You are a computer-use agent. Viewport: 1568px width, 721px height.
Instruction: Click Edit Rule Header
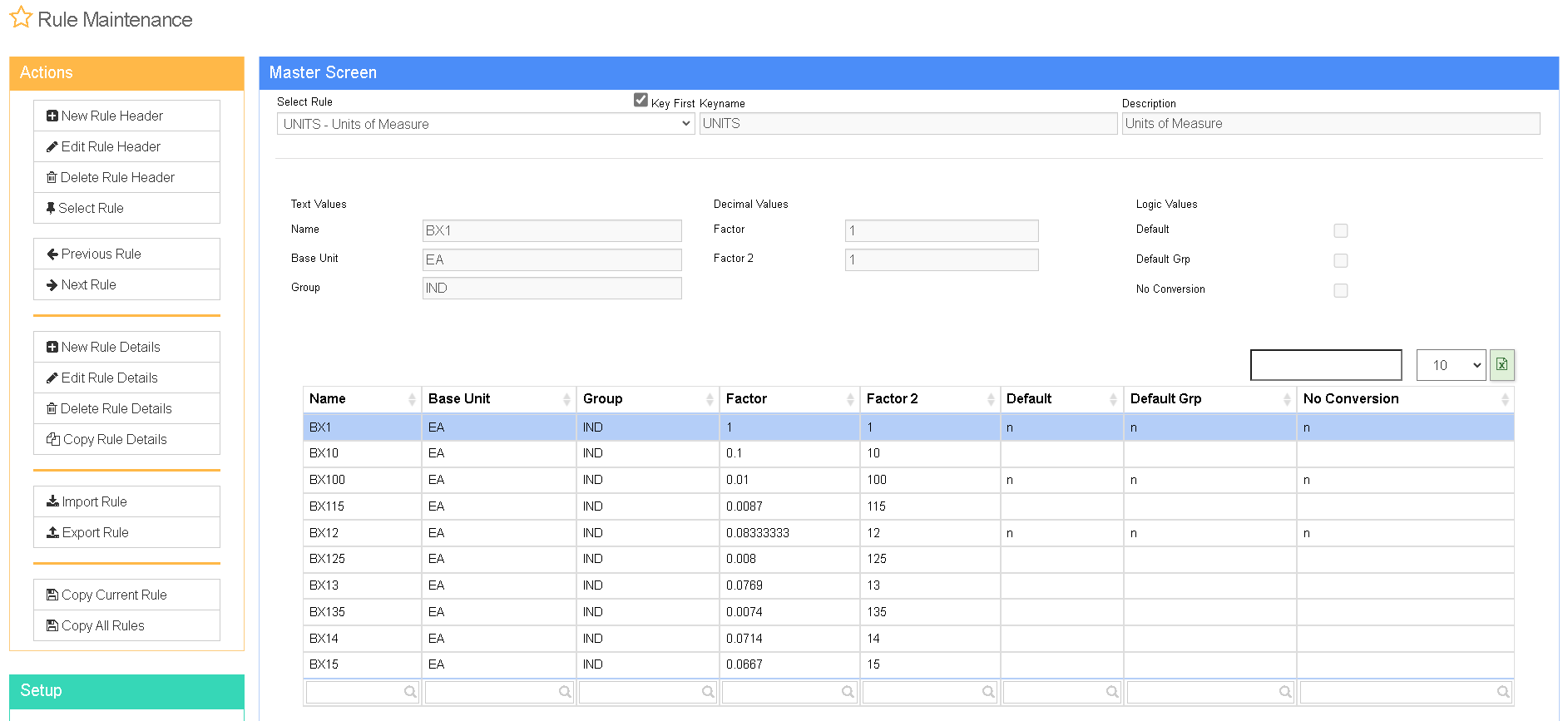pos(126,146)
